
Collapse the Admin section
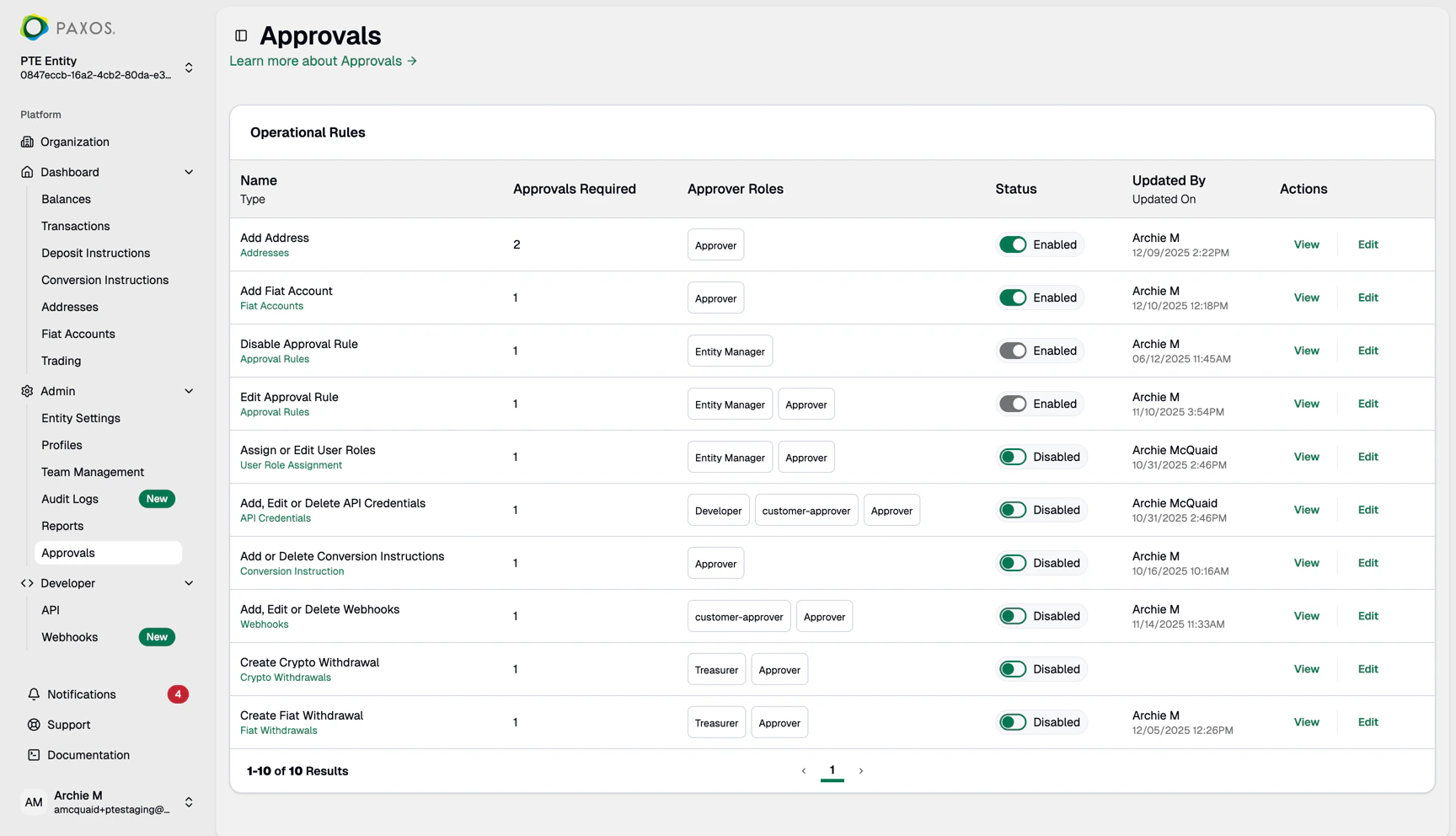(189, 391)
